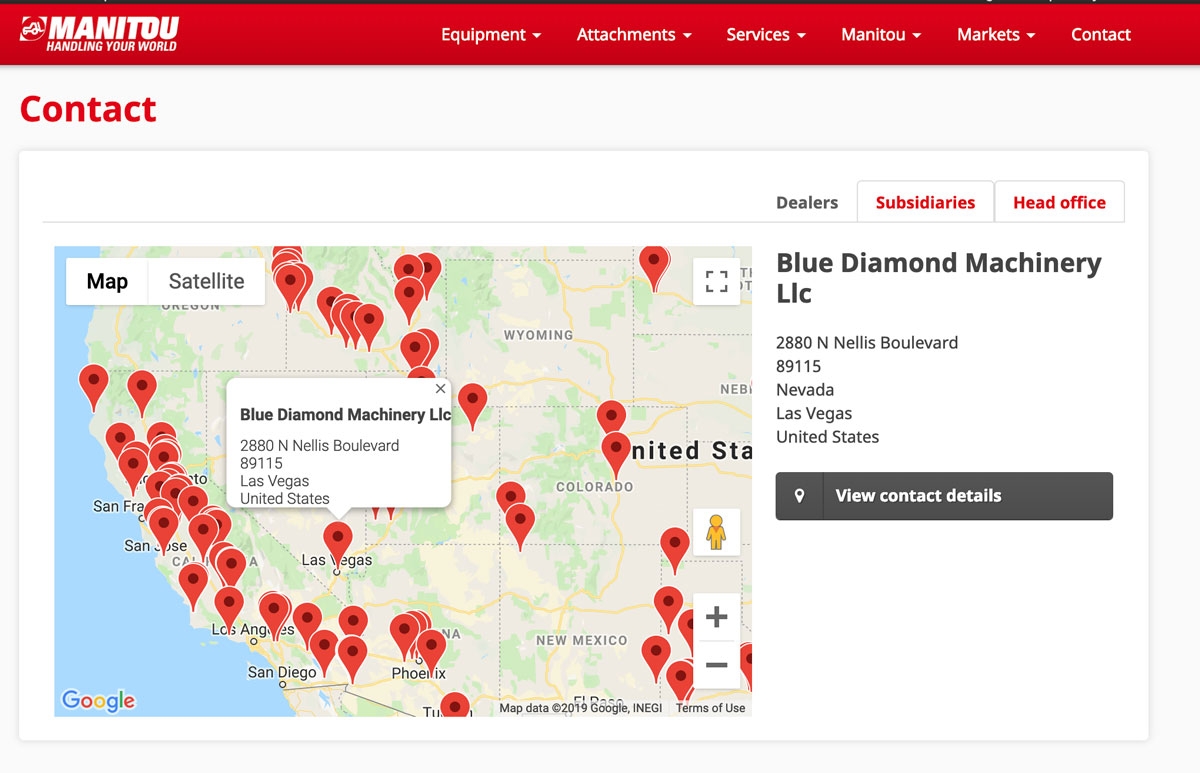Screen dimensions: 1200x773
Task: Open the Markets dropdown menu
Action: click(x=996, y=34)
